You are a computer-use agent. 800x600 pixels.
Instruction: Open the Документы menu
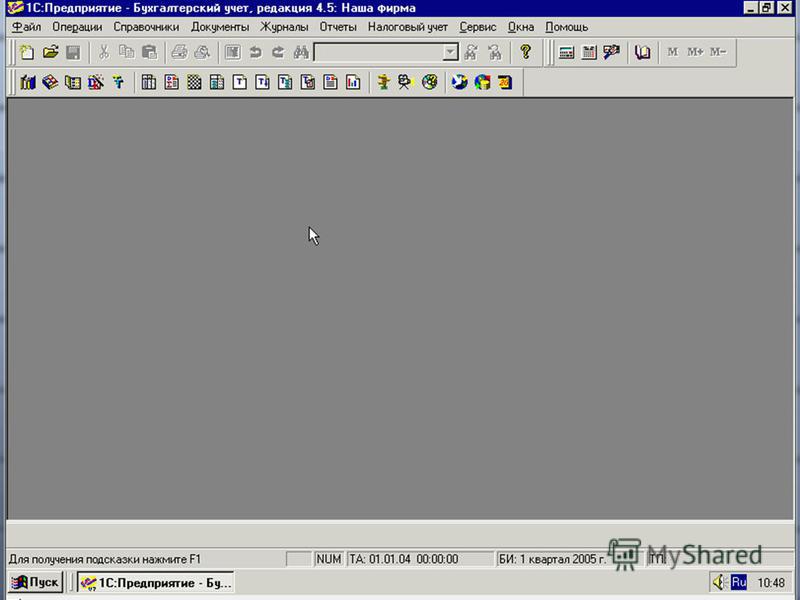pos(220,27)
